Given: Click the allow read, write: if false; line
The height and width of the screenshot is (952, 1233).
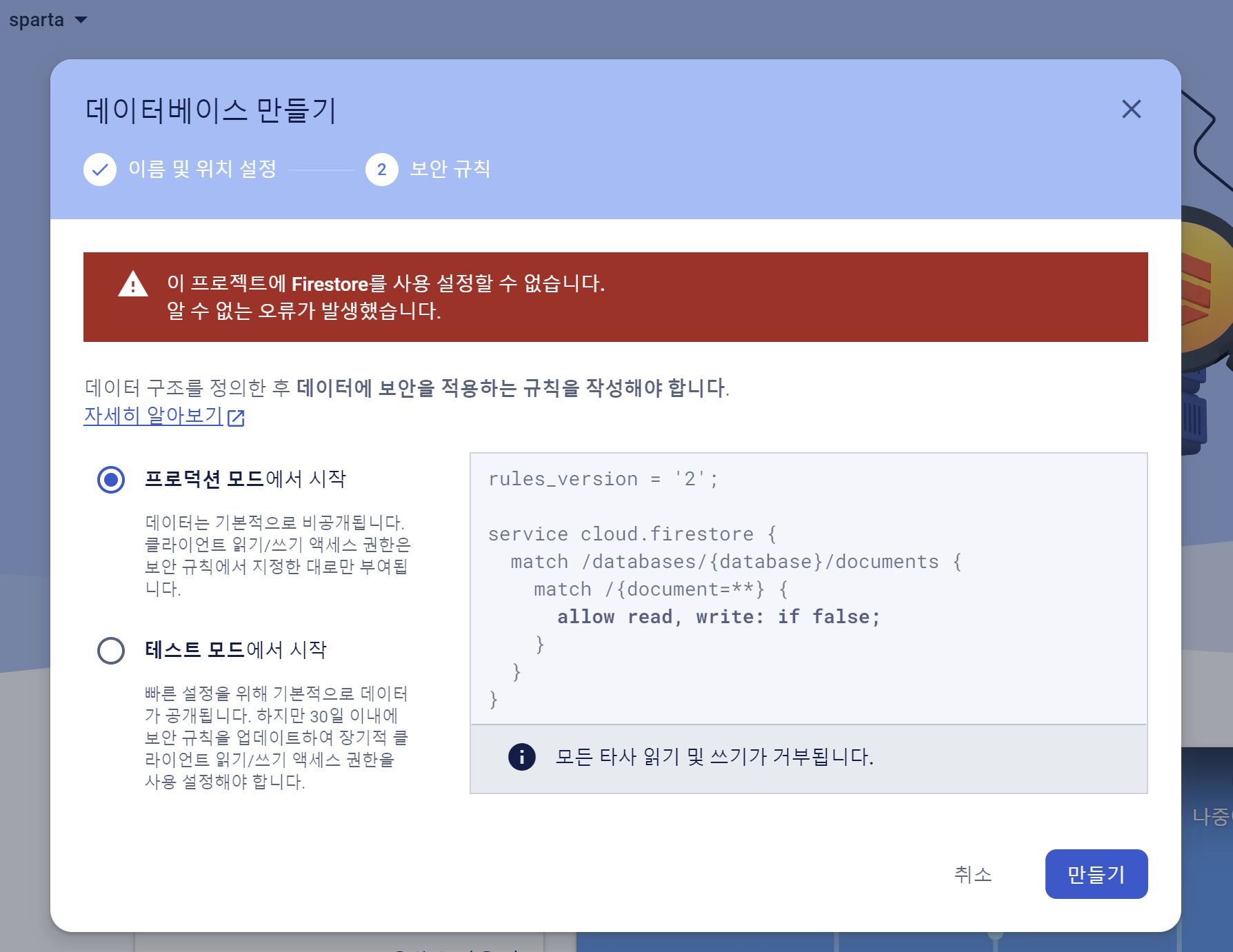Looking at the screenshot, I should pyautogui.click(x=719, y=617).
